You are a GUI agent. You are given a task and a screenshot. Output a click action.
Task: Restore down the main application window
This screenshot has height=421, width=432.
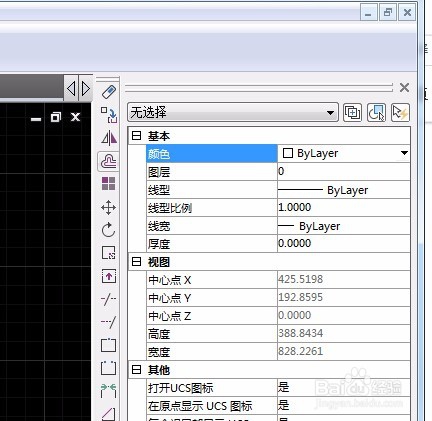coord(388,13)
